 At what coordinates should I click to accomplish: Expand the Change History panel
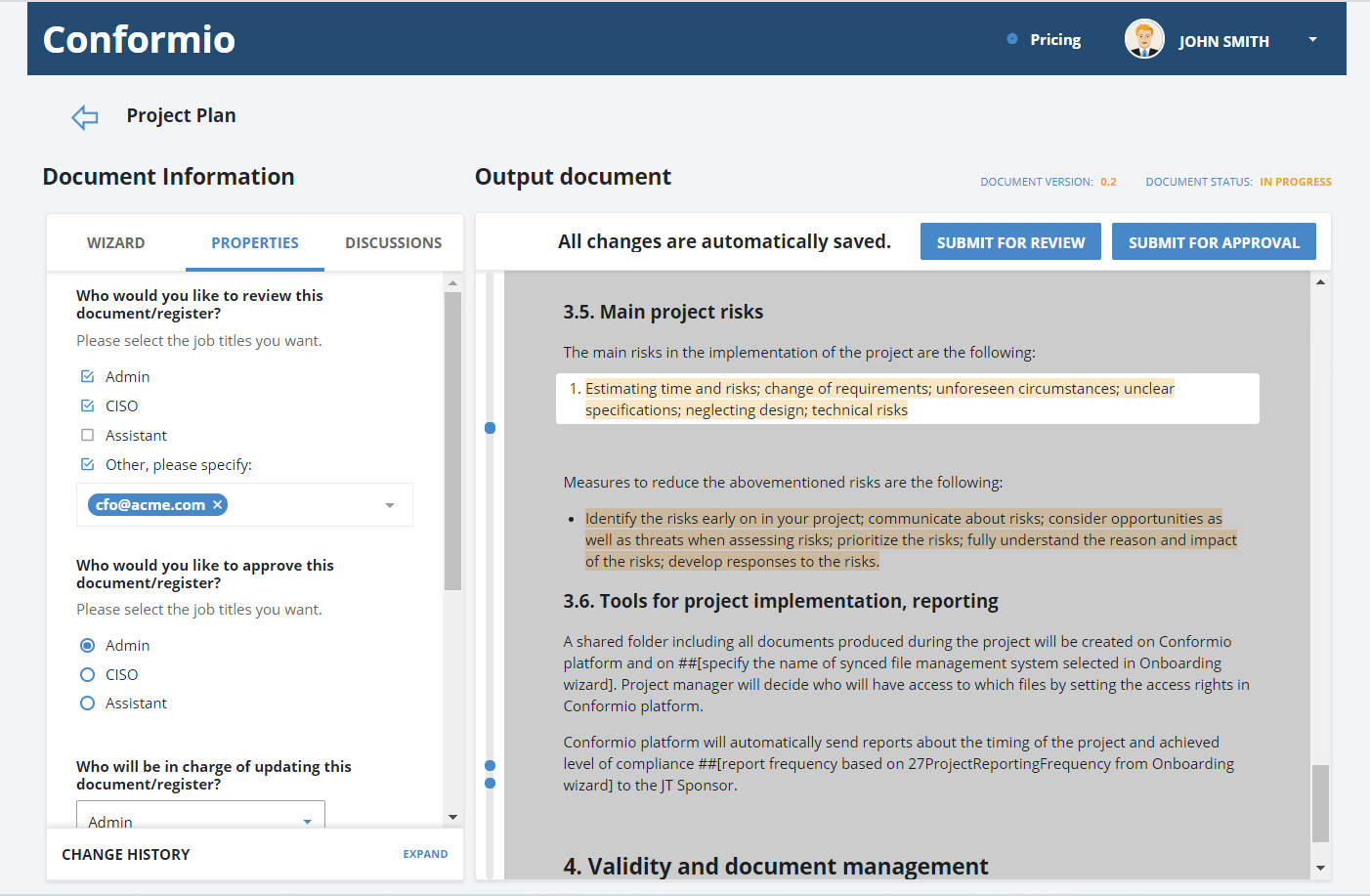pyautogui.click(x=425, y=854)
